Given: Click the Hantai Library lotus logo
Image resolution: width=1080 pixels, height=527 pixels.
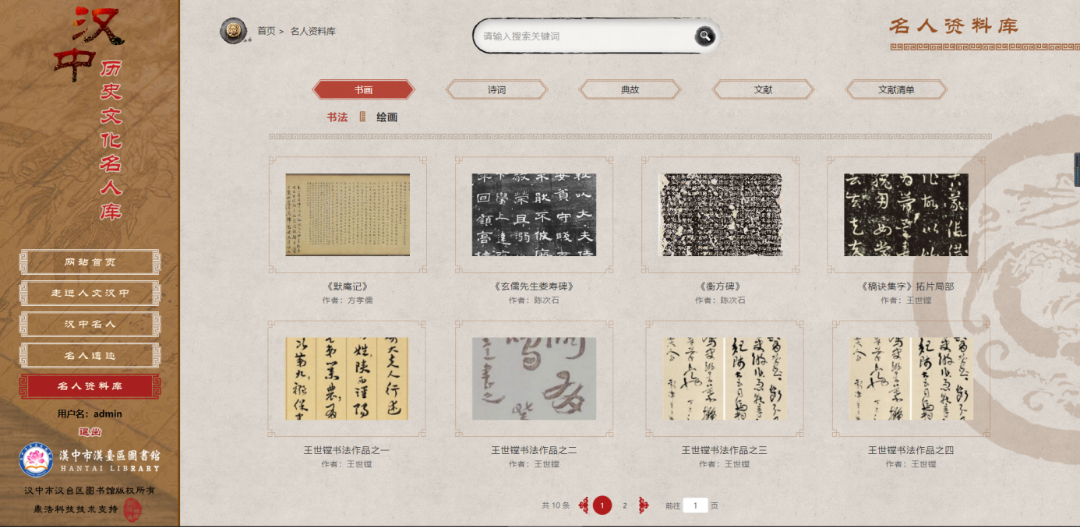Looking at the screenshot, I should tap(36, 459).
